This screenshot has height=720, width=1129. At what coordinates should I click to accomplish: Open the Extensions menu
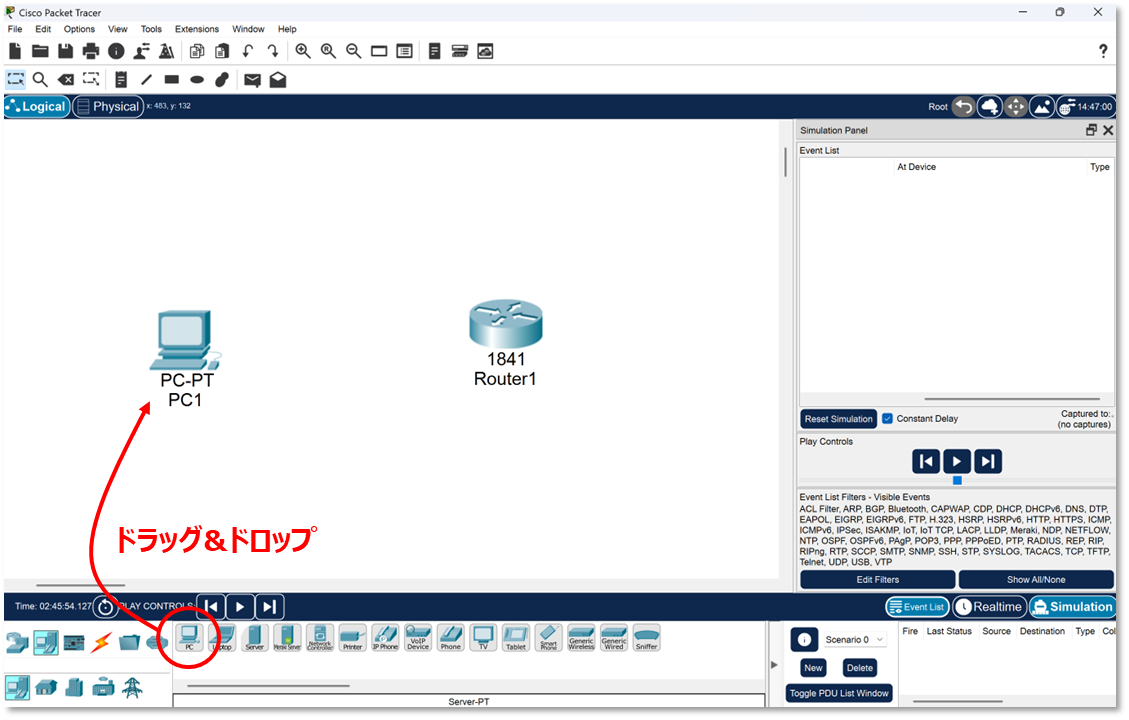pos(197,29)
